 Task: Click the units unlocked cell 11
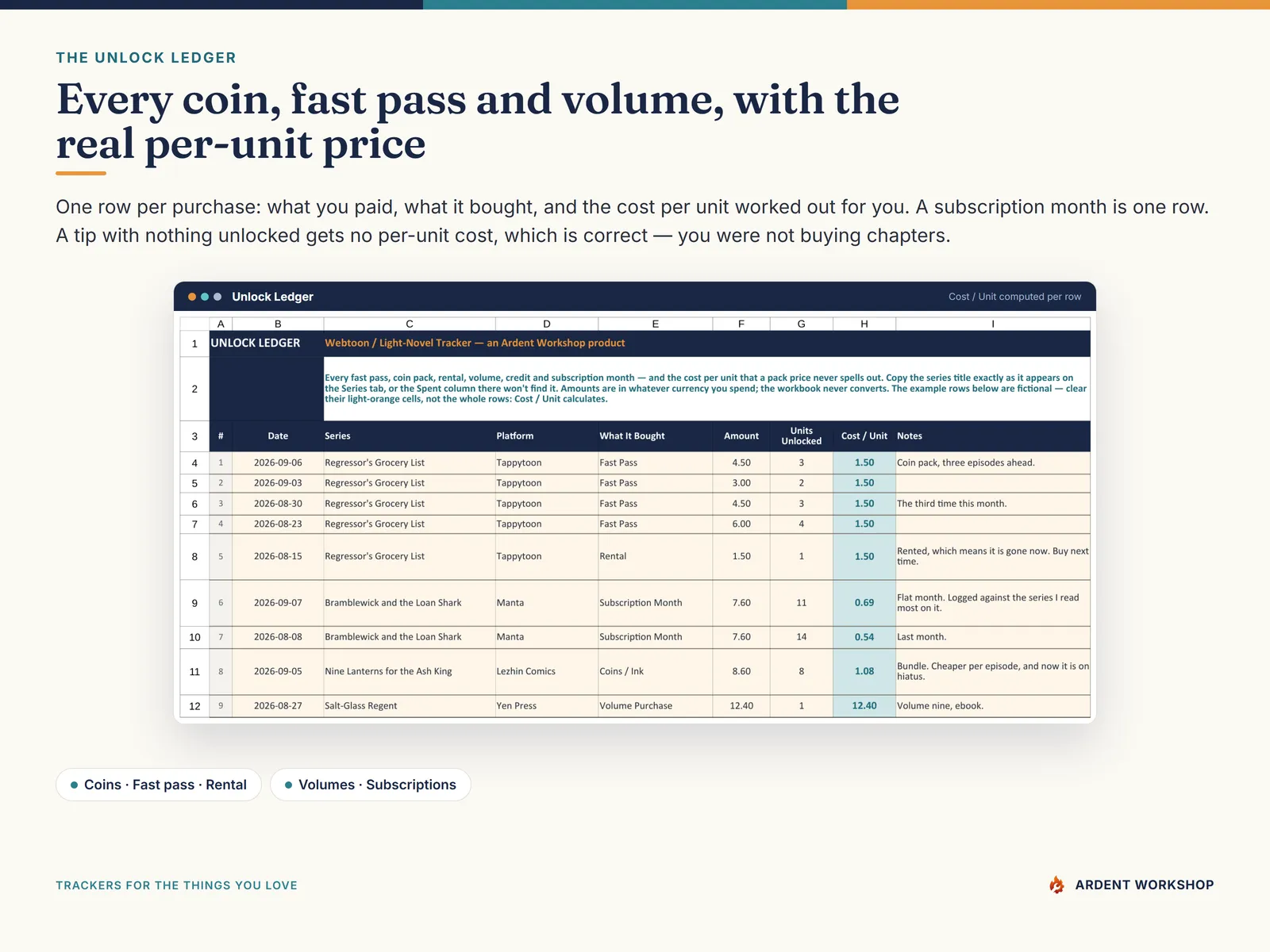pos(802,603)
